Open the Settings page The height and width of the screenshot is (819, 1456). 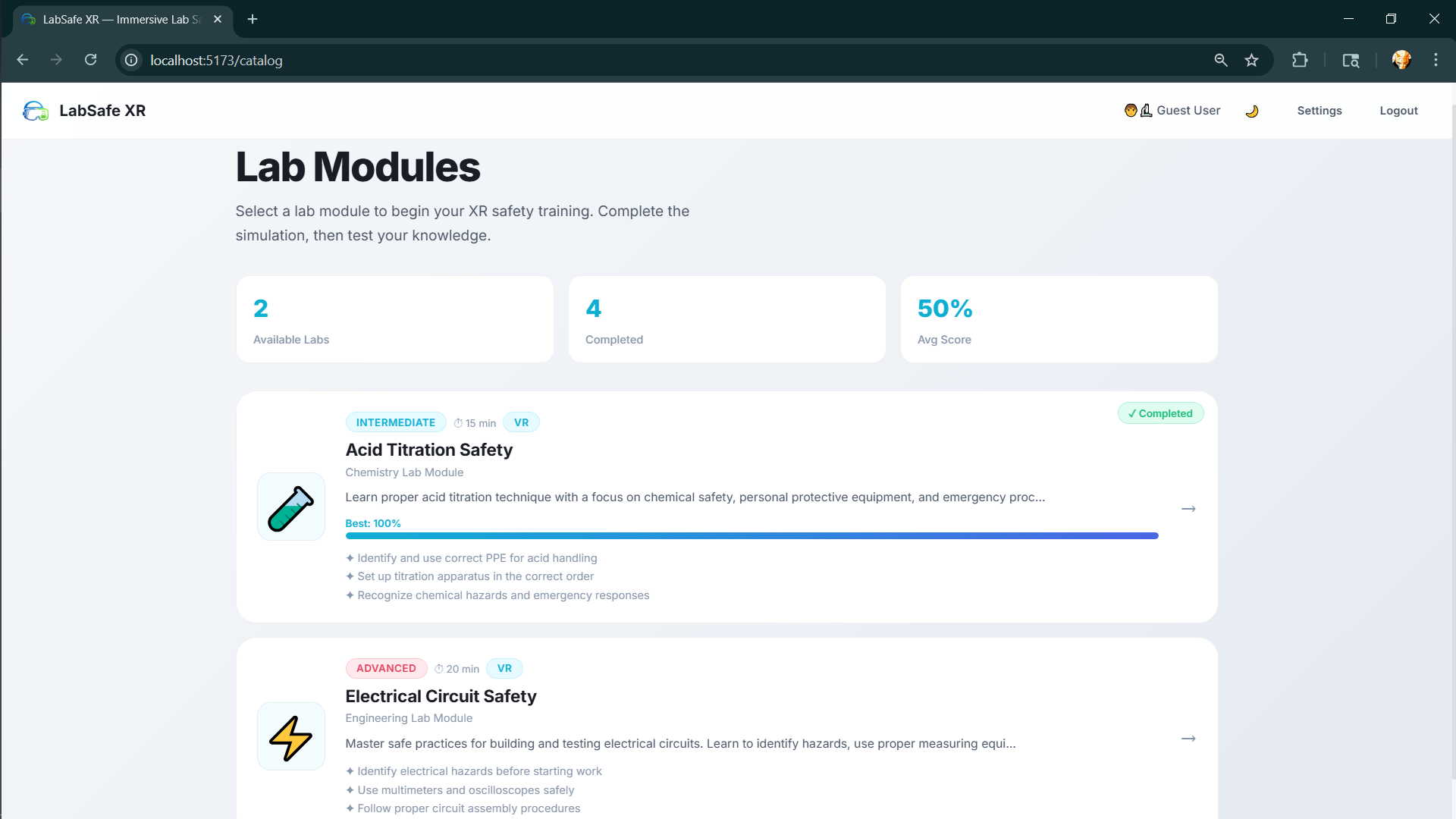tap(1319, 111)
